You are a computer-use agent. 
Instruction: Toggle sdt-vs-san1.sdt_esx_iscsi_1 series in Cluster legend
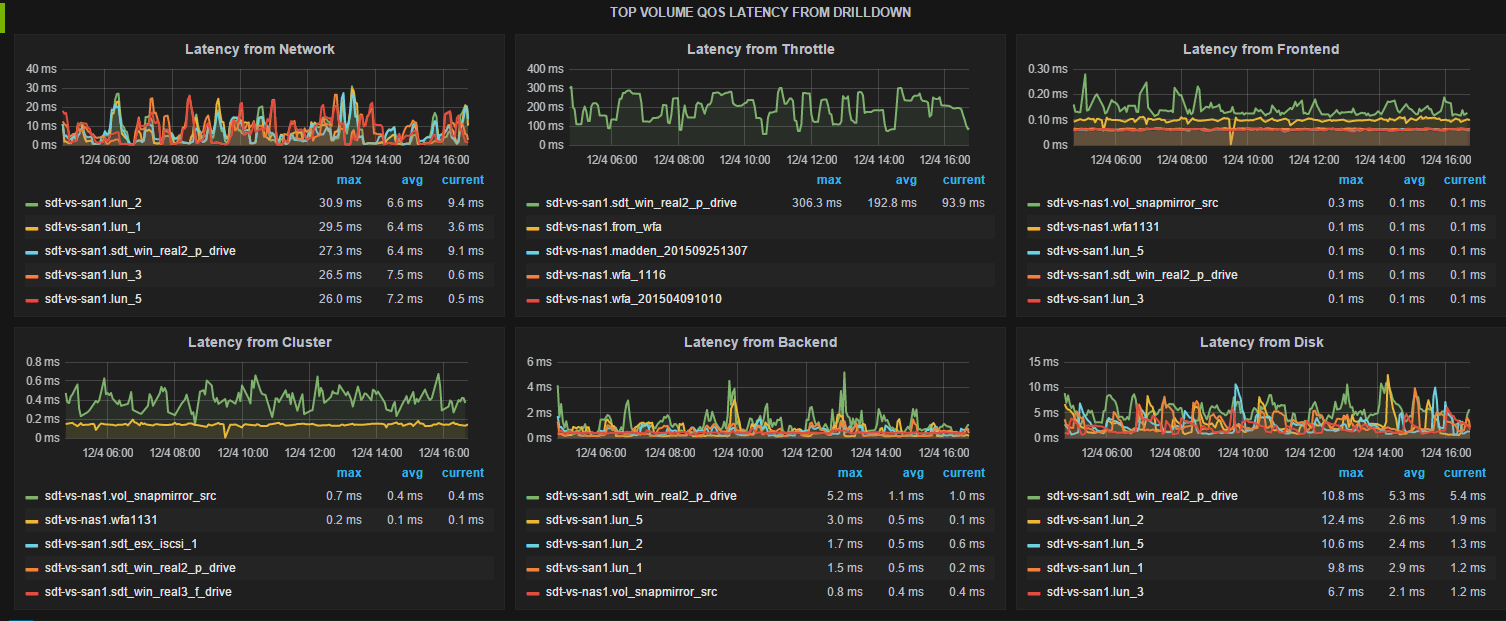[120, 544]
